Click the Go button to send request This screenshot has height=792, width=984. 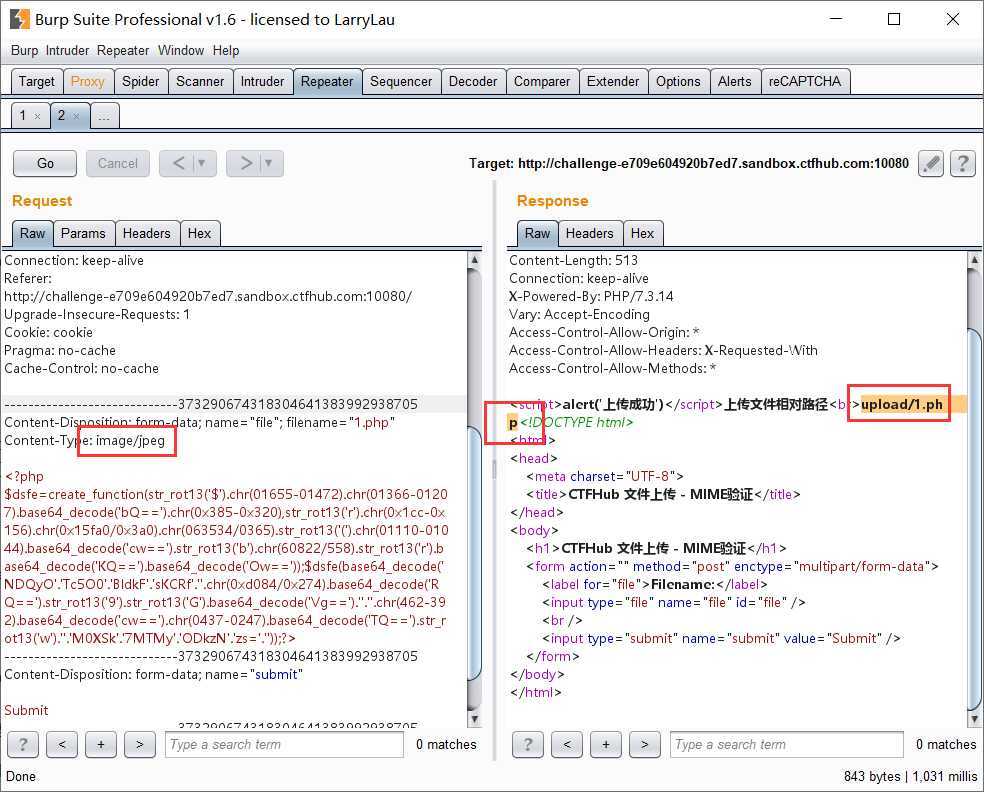point(45,164)
